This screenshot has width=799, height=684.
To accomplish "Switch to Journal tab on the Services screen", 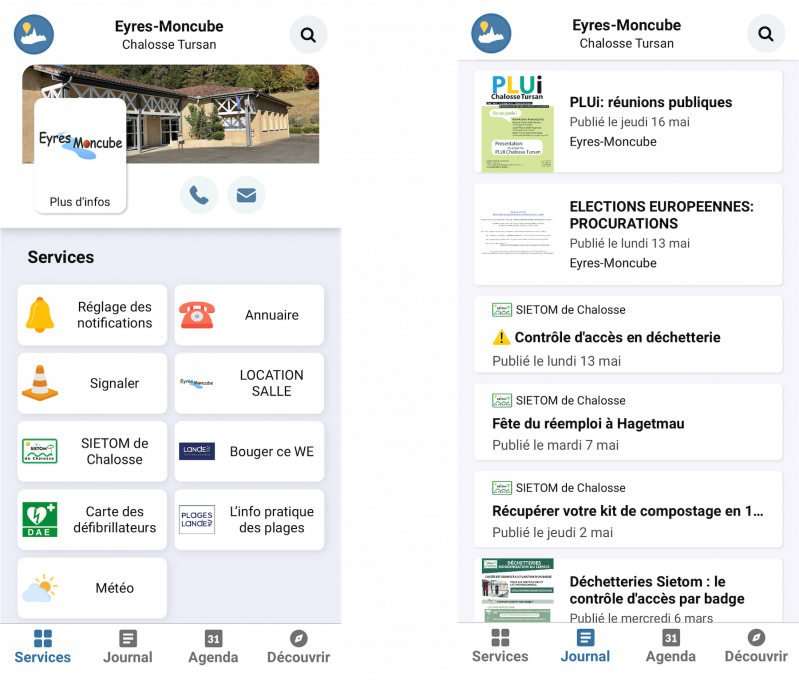I will pos(128,647).
